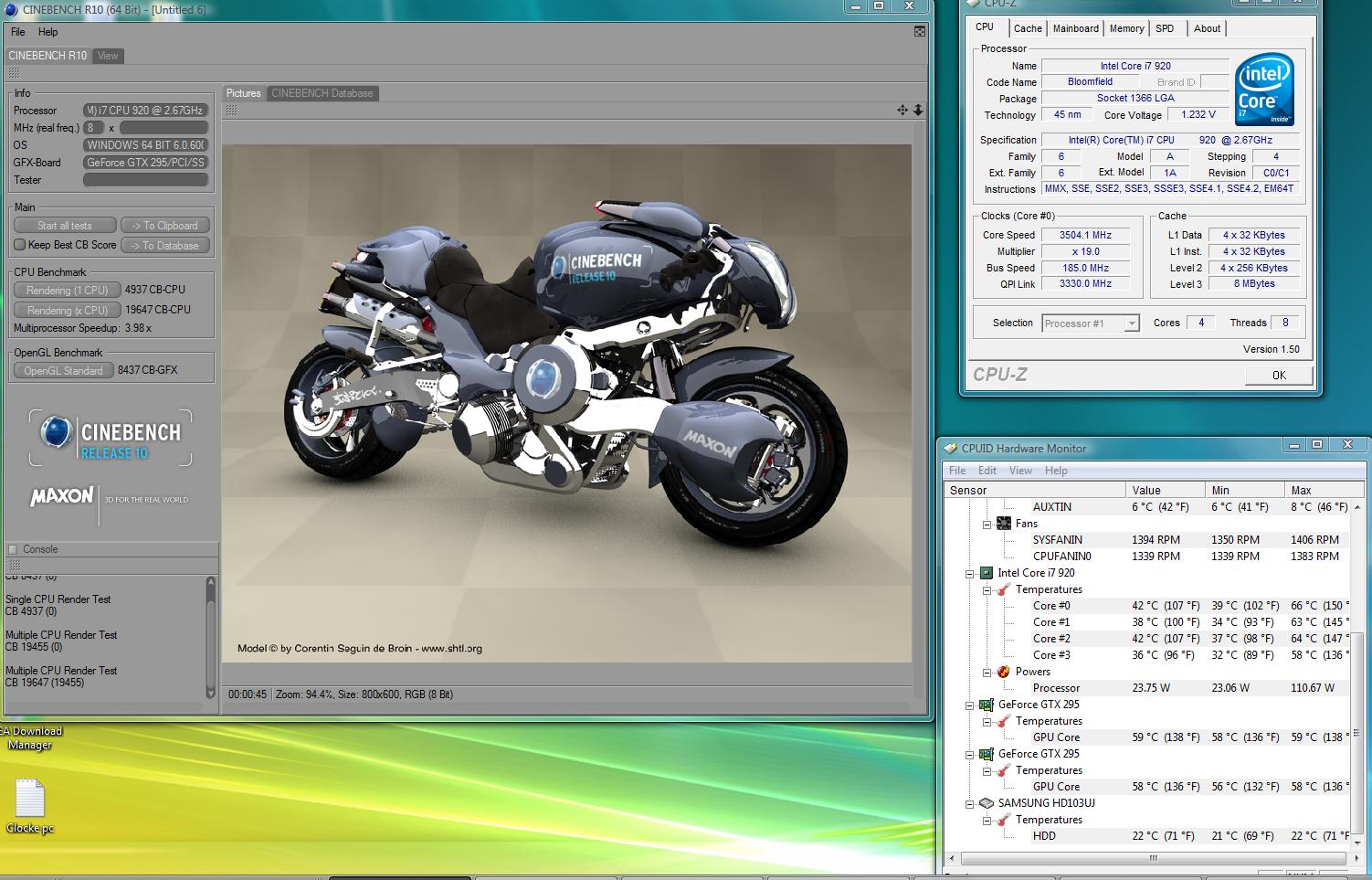Collapse the Intel Core i7 920 node
Screen dimensions: 1372x880
point(970,573)
